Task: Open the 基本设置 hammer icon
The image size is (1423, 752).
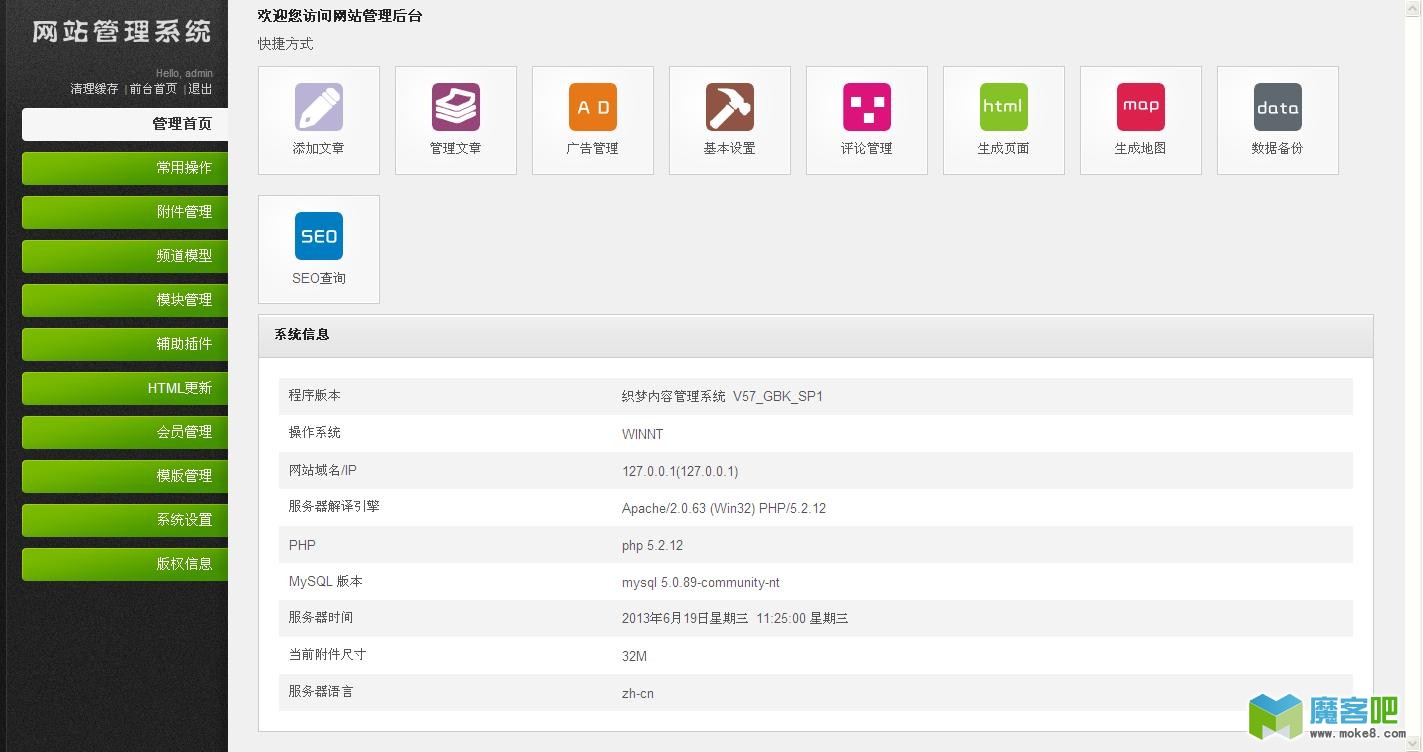Action: pos(730,107)
